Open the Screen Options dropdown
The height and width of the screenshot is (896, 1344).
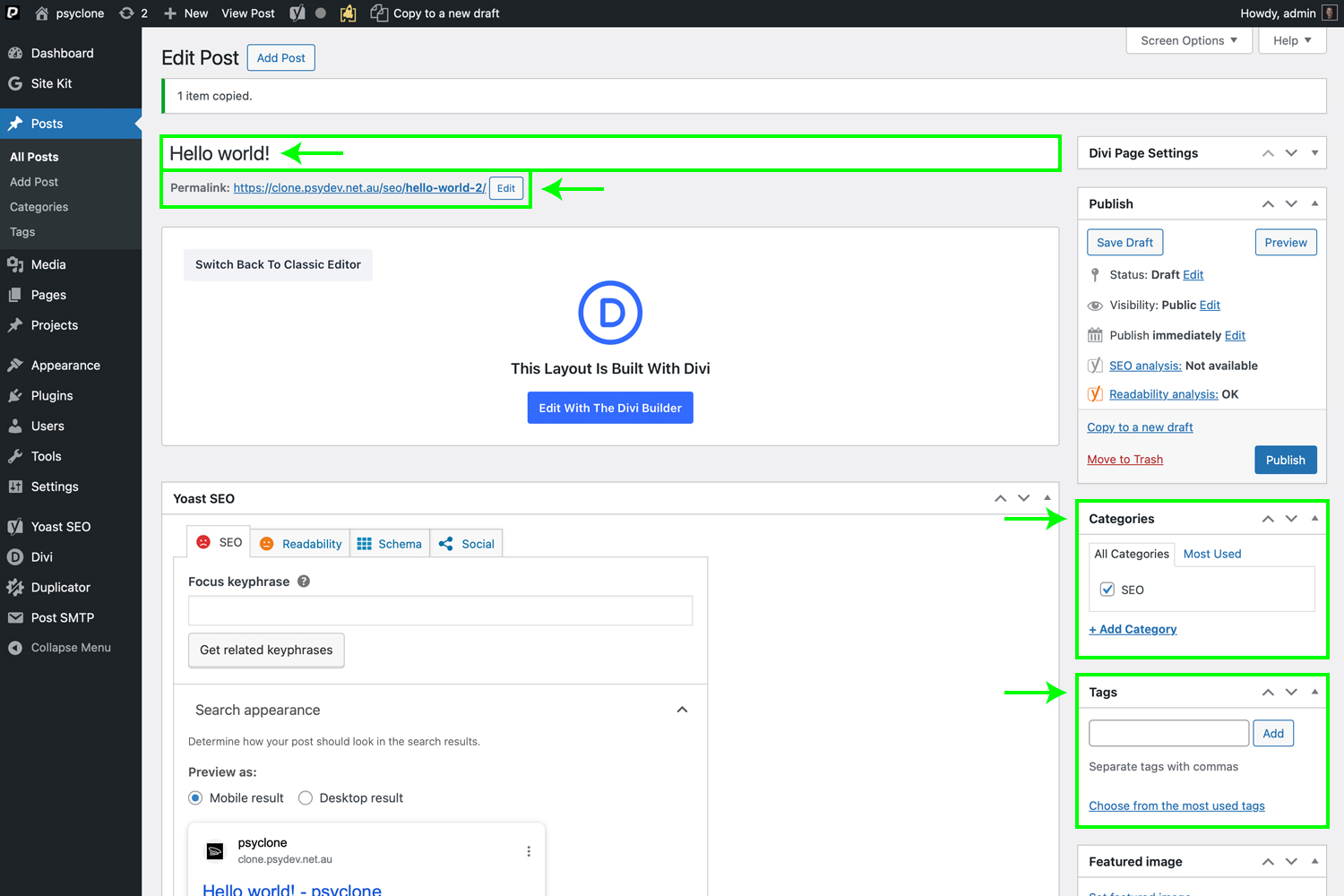click(1188, 40)
